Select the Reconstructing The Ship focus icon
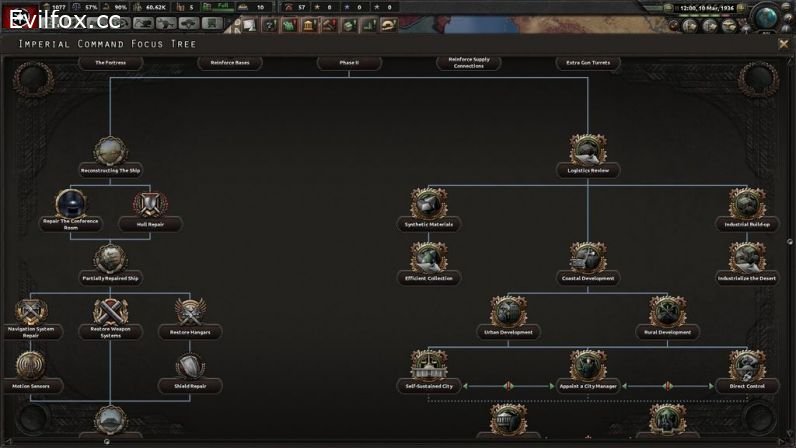The width and height of the screenshot is (796, 448). click(110, 152)
